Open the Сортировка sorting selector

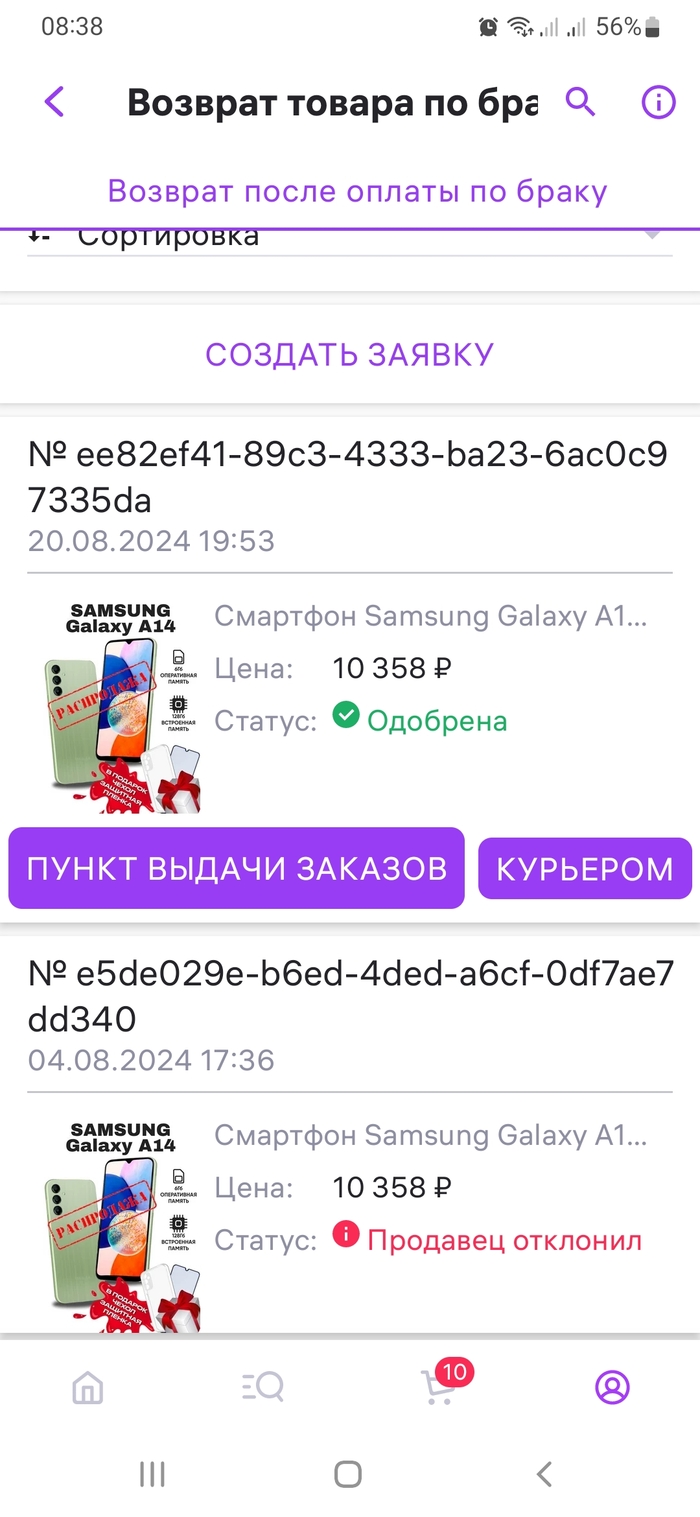coord(350,238)
